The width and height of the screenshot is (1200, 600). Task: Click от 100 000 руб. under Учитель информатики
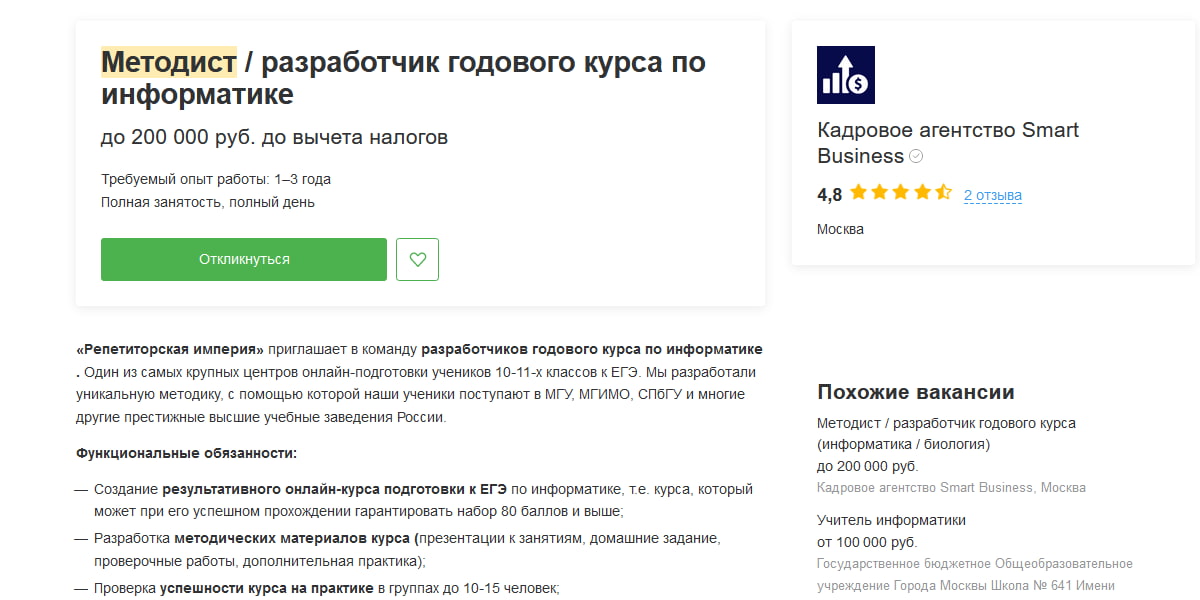coord(869,540)
